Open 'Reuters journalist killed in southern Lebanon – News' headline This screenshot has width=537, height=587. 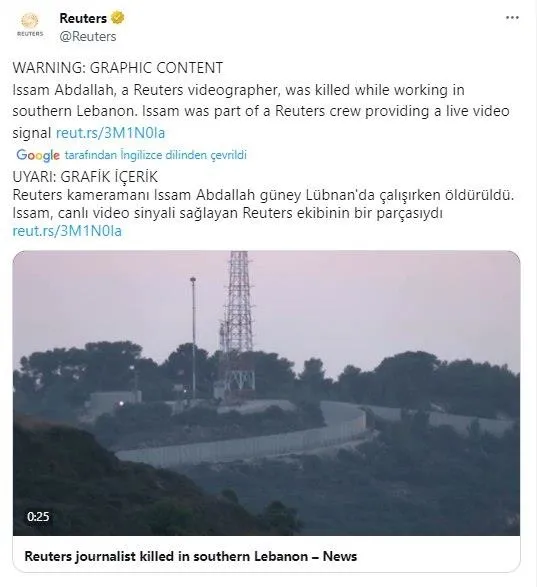(191, 556)
